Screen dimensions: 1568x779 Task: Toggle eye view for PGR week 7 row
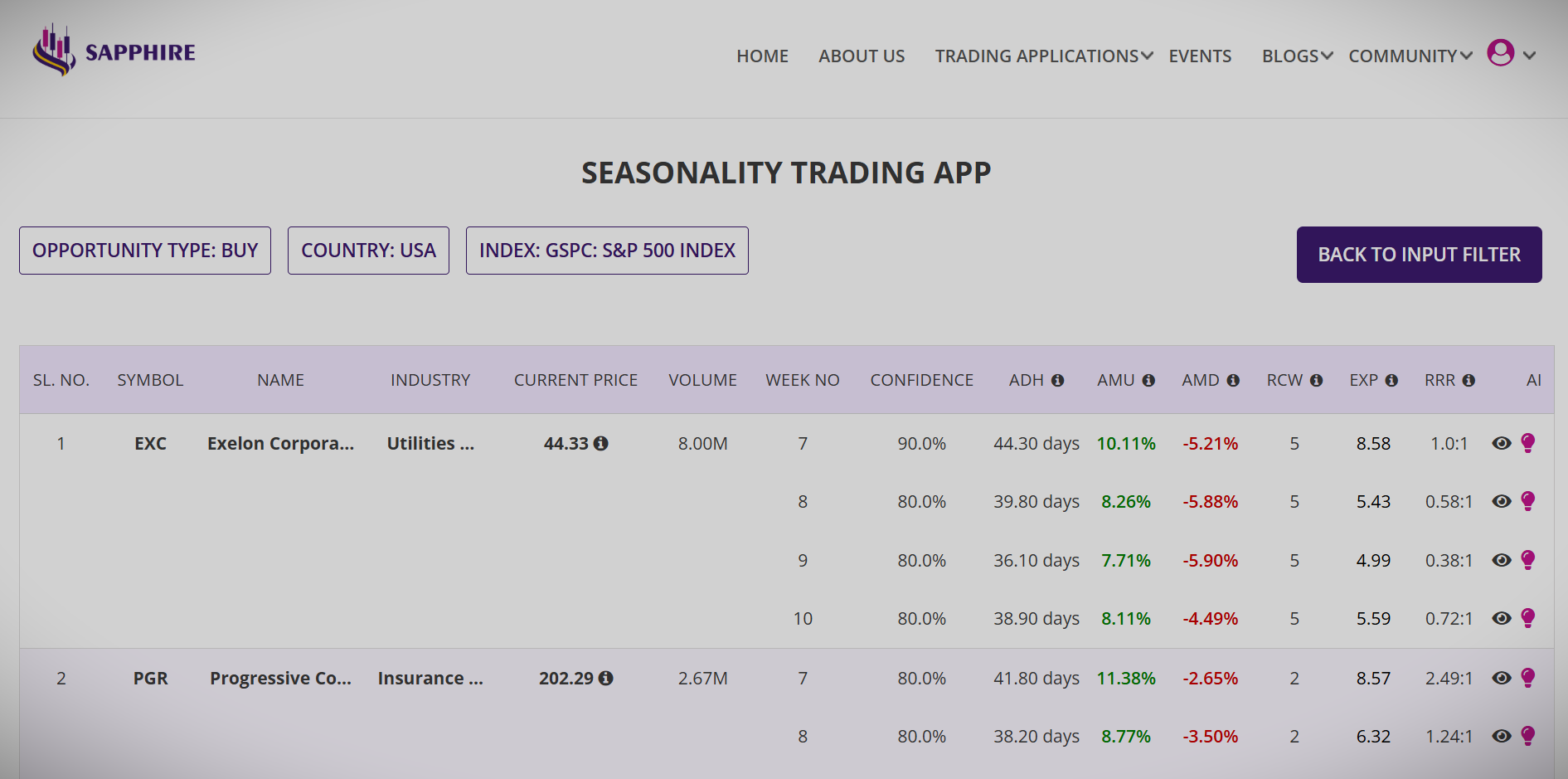tap(1501, 678)
